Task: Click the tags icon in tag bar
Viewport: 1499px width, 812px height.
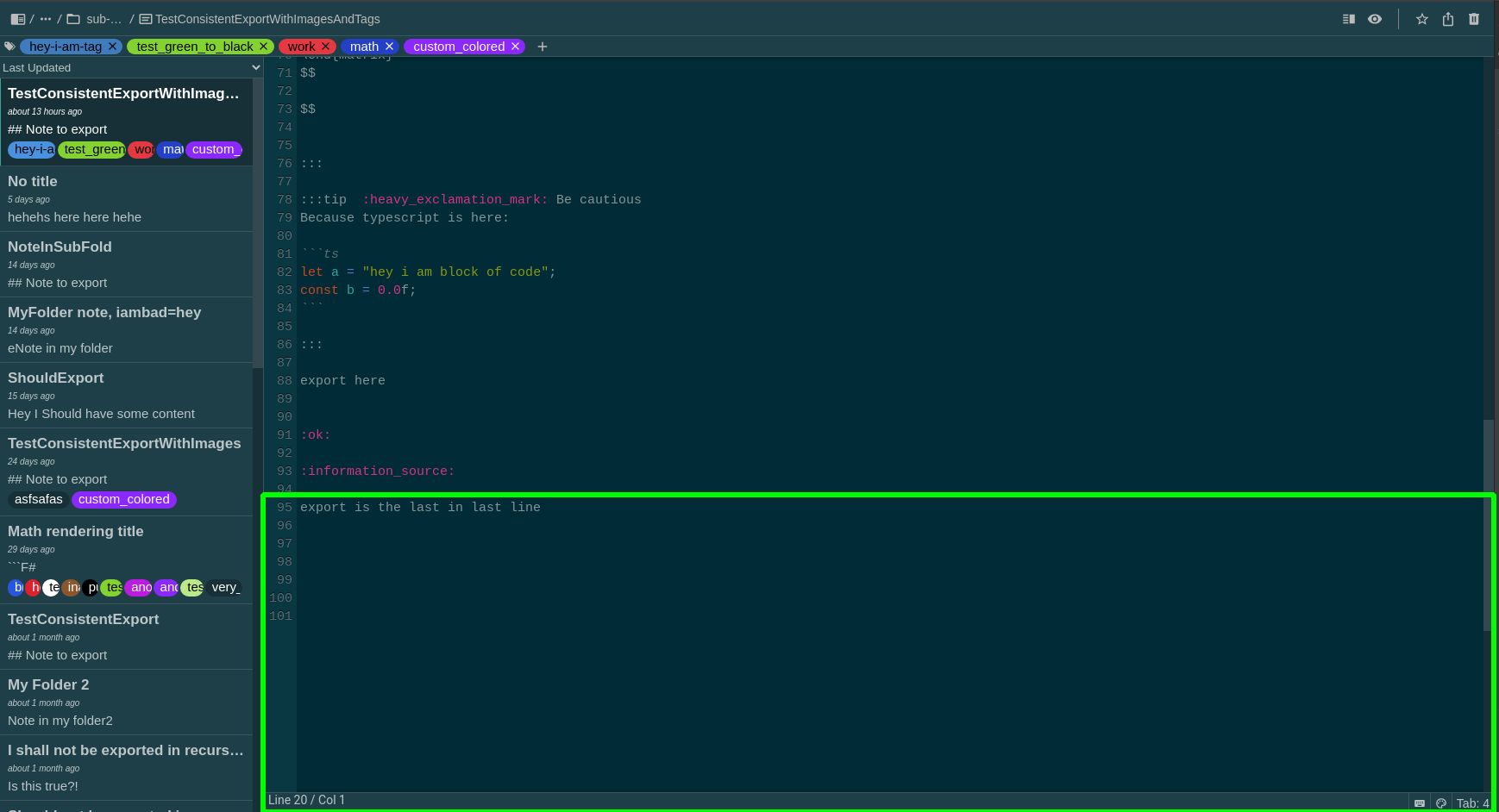Action: tap(9, 47)
